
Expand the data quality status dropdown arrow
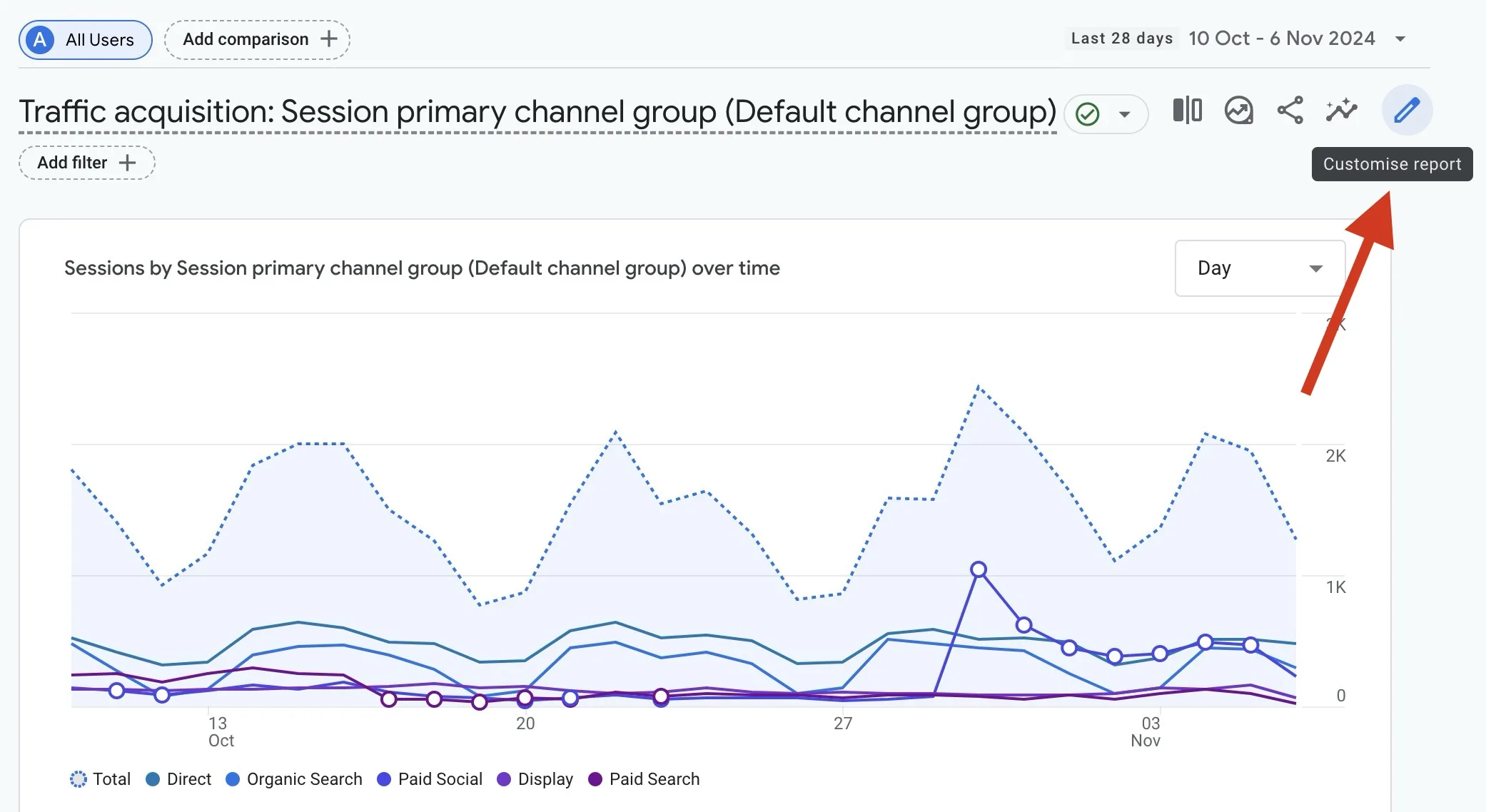[x=1125, y=114]
